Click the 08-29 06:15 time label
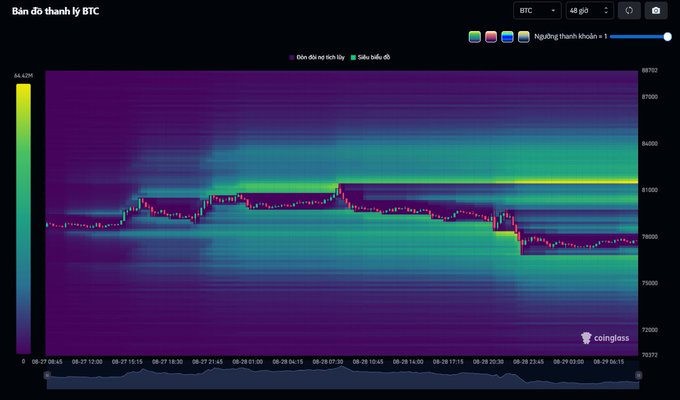Image resolution: width=680 pixels, height=400 pixels. 608,361
